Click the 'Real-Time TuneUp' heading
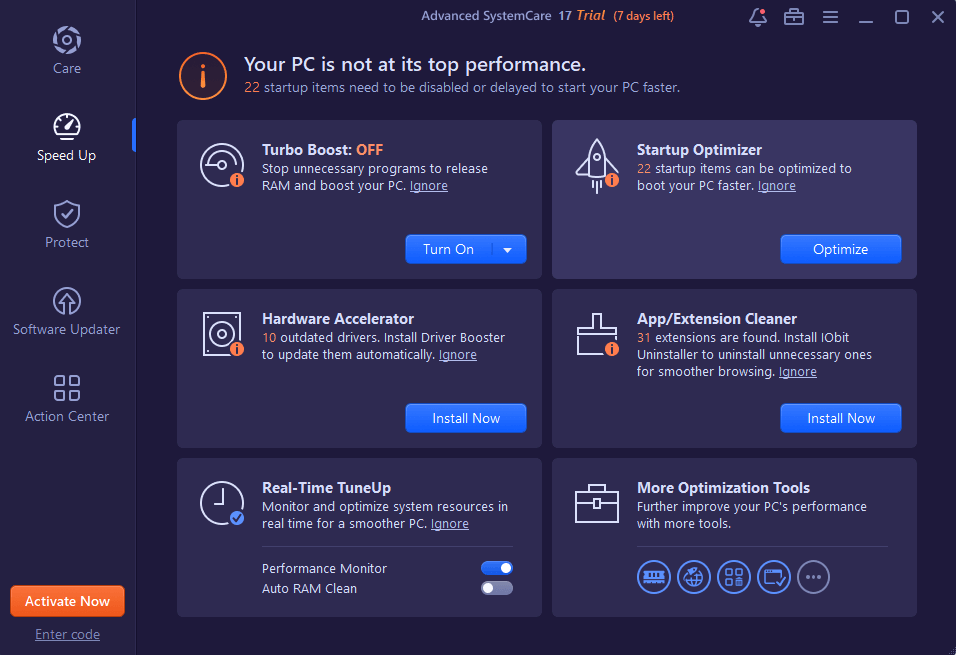Viewport: 956px width, 655px height. pos(326,488)
